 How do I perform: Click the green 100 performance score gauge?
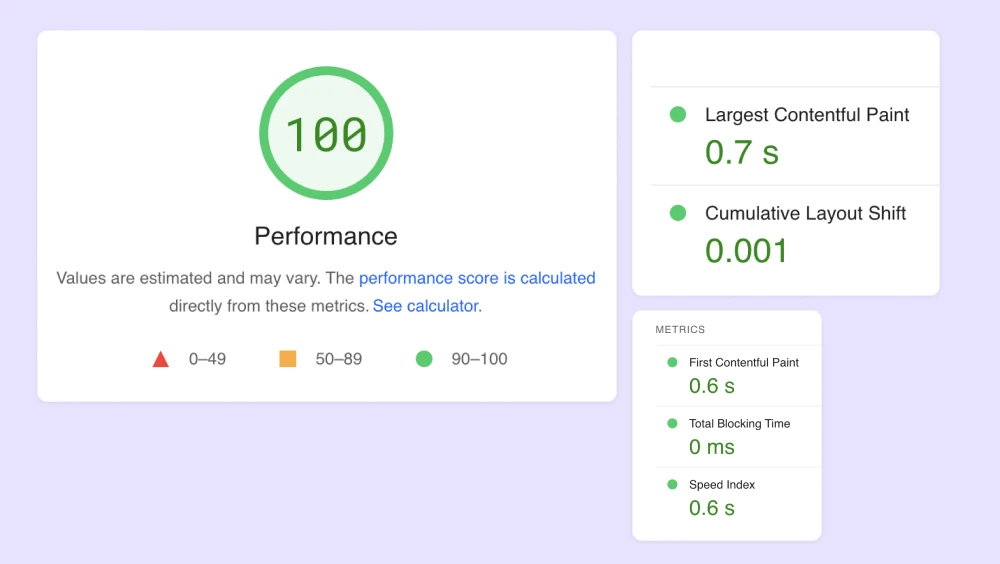(326, 133)
